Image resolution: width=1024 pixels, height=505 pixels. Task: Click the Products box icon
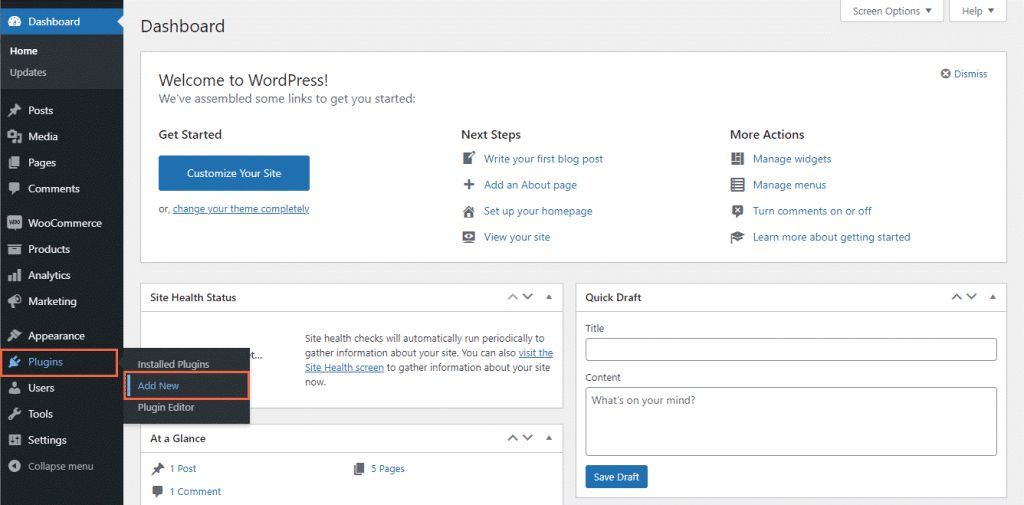pos(14,249)
